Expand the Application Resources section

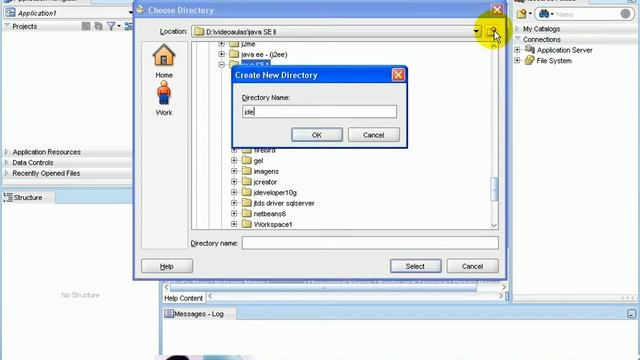point(7,152)
